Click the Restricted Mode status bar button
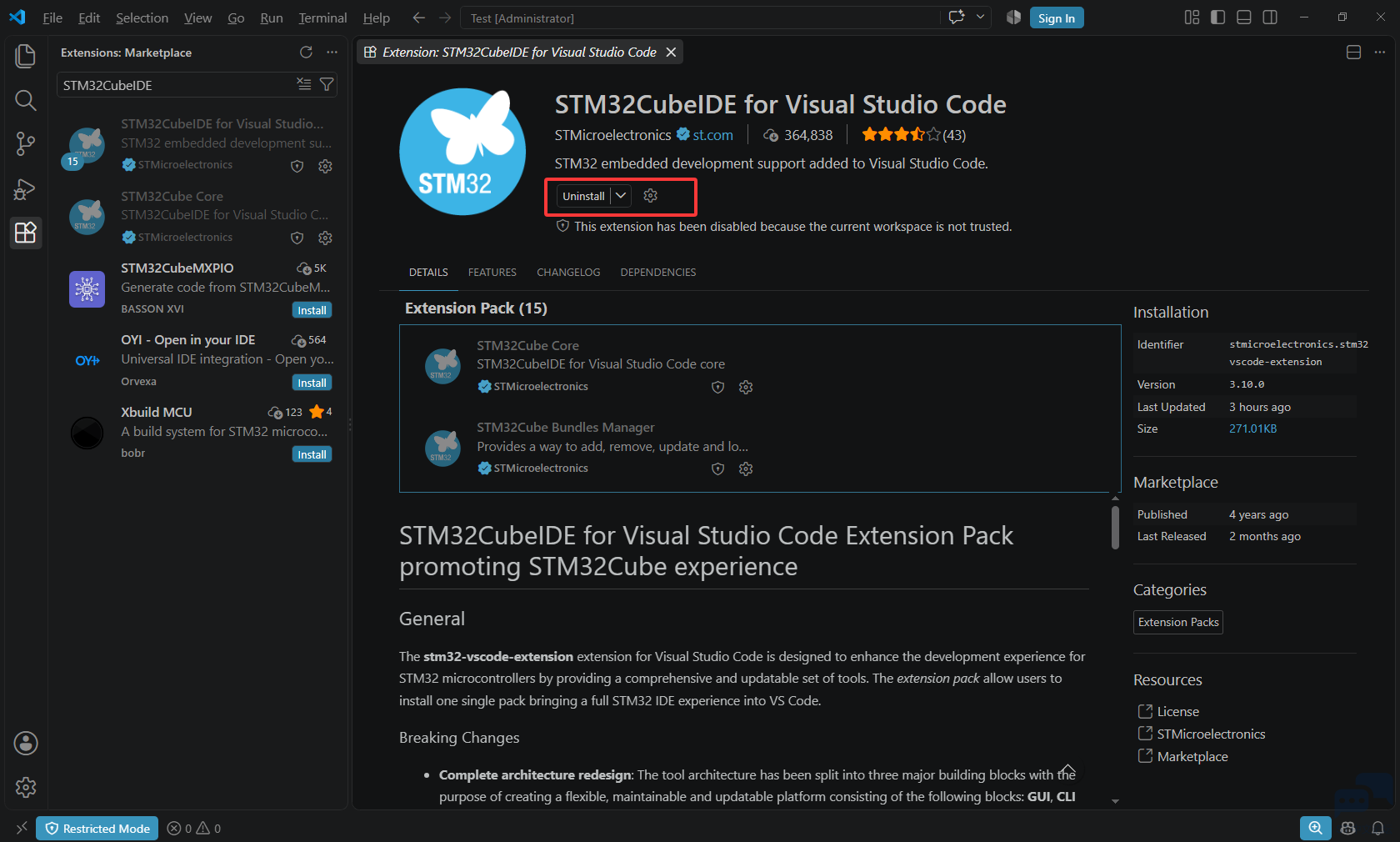The height and width of the screenshot is (842, 1400). pyautogui.click(x=97, y=828)
